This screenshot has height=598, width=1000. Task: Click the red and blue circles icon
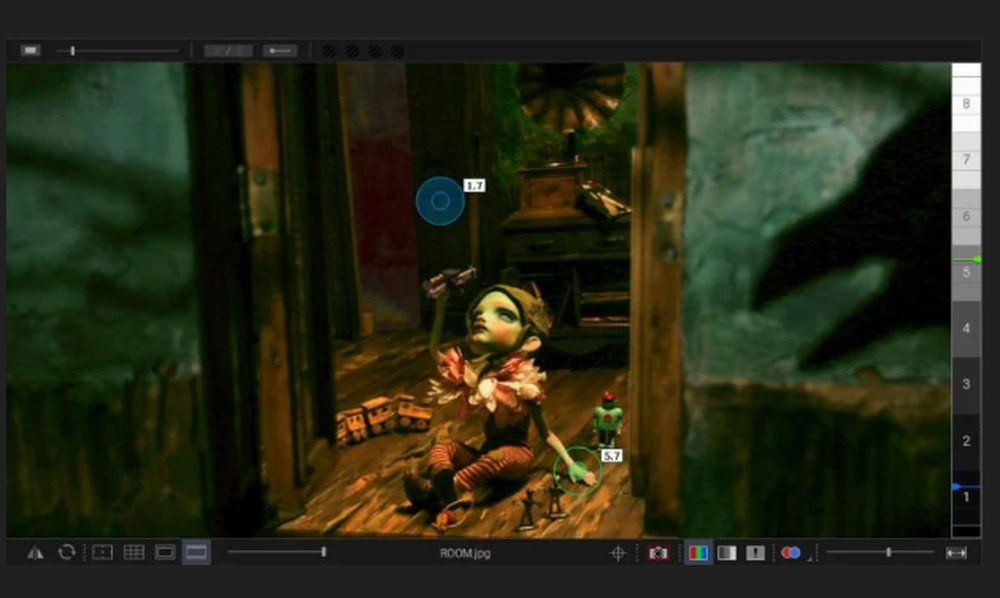(790, 553)
